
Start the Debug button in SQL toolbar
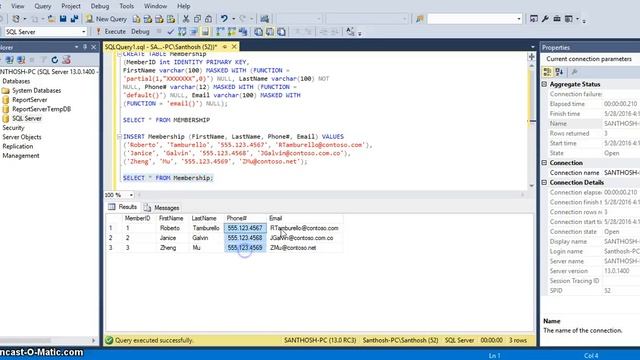click(x=140, y=31)
